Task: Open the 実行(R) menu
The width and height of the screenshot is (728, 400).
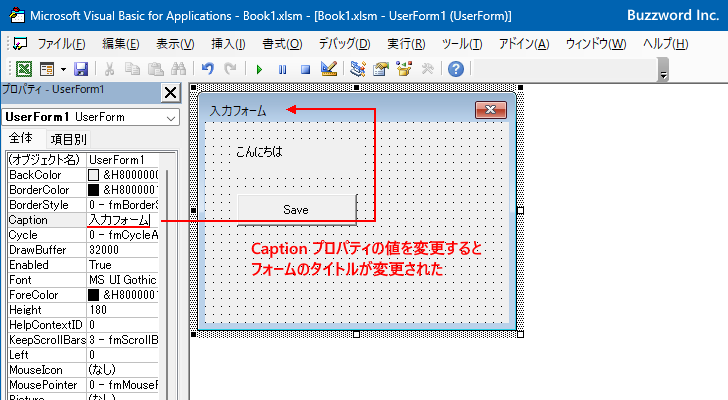Action: pyautogui.click(x=406, y=44)
